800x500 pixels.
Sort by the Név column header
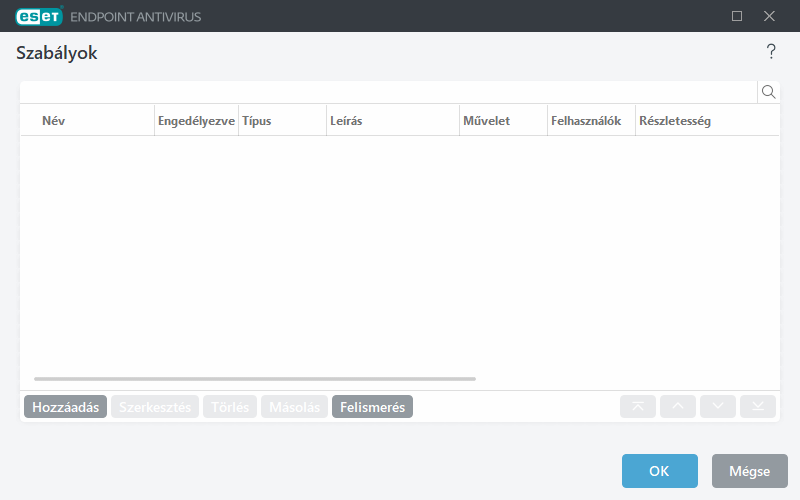coord(87,121)
